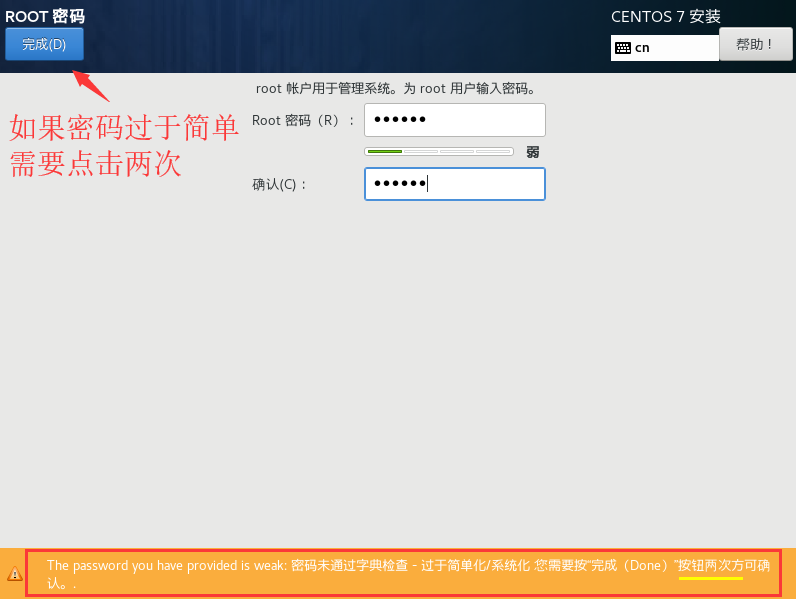The width and height of the screenshot is (796, 599).
Task: Click the warning triangle icon in bottom bar
Action: coord(14,574)
